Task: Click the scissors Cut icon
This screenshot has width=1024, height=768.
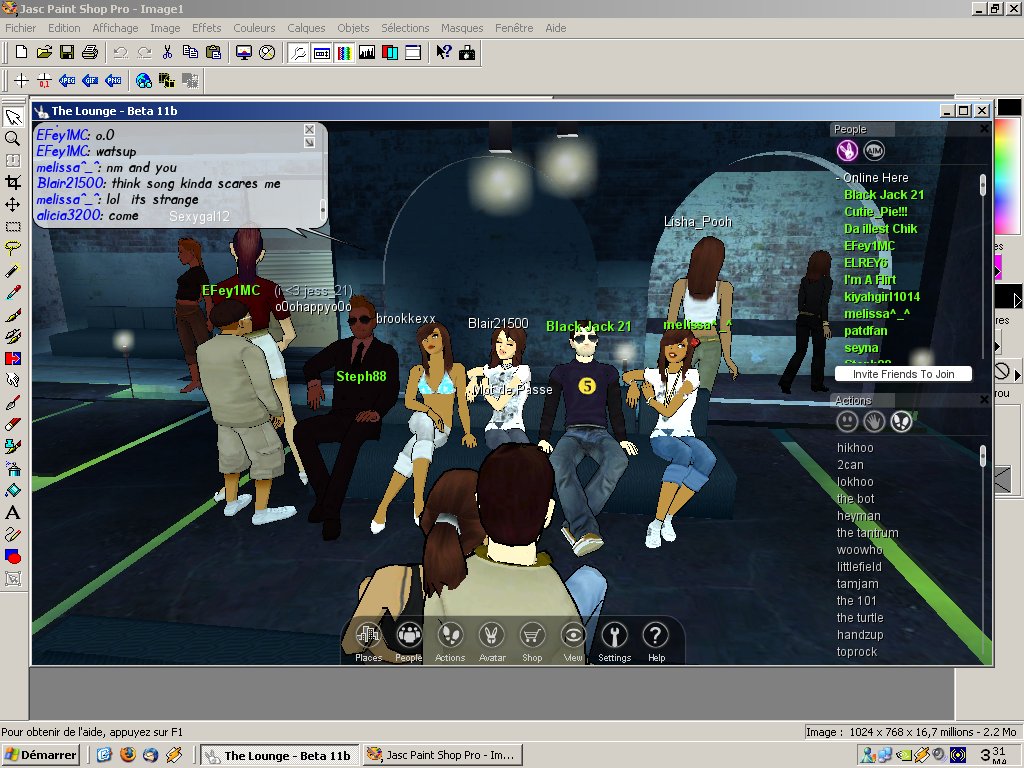Action: click(167, 52)
